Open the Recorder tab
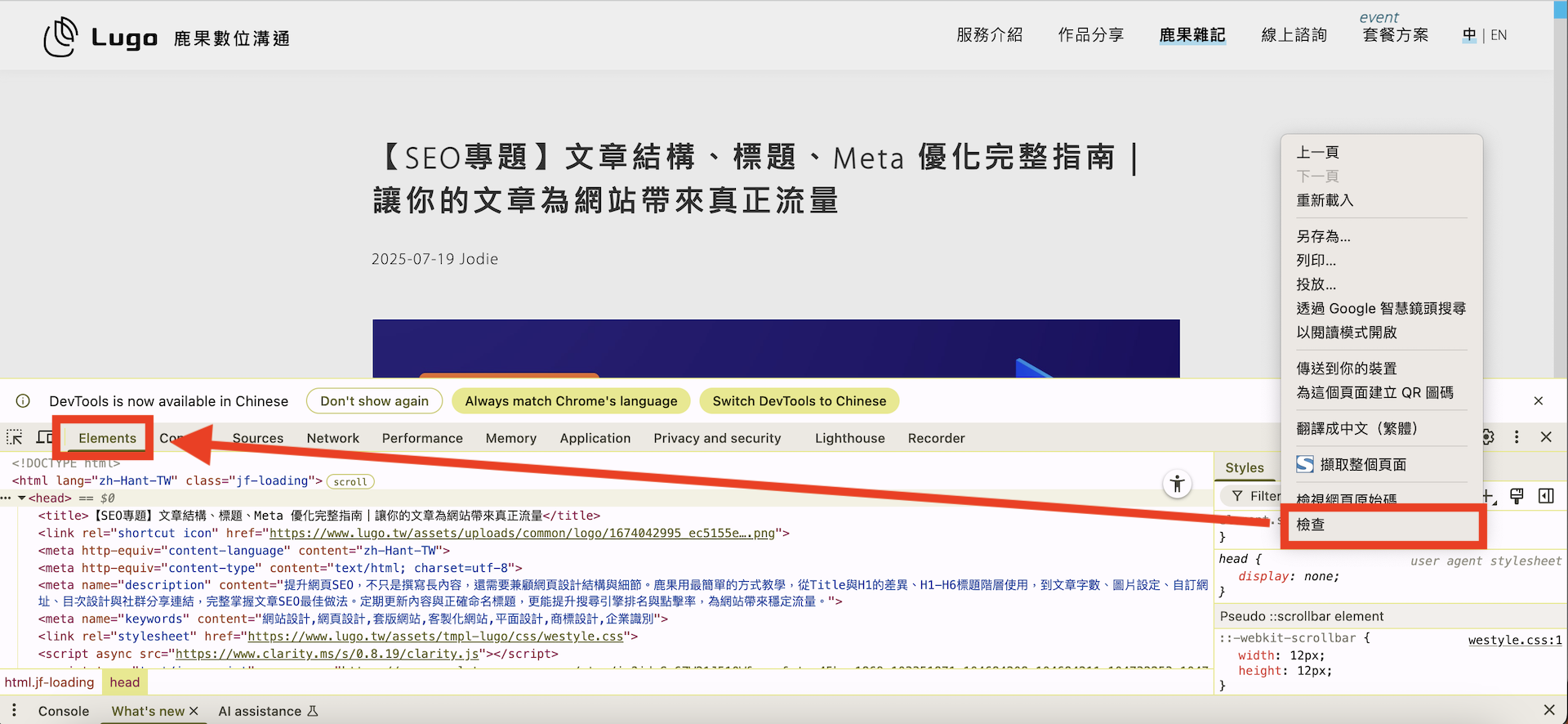Image resolution: width=1568 pixels, height=724 pixels. [x=937, y=438]
